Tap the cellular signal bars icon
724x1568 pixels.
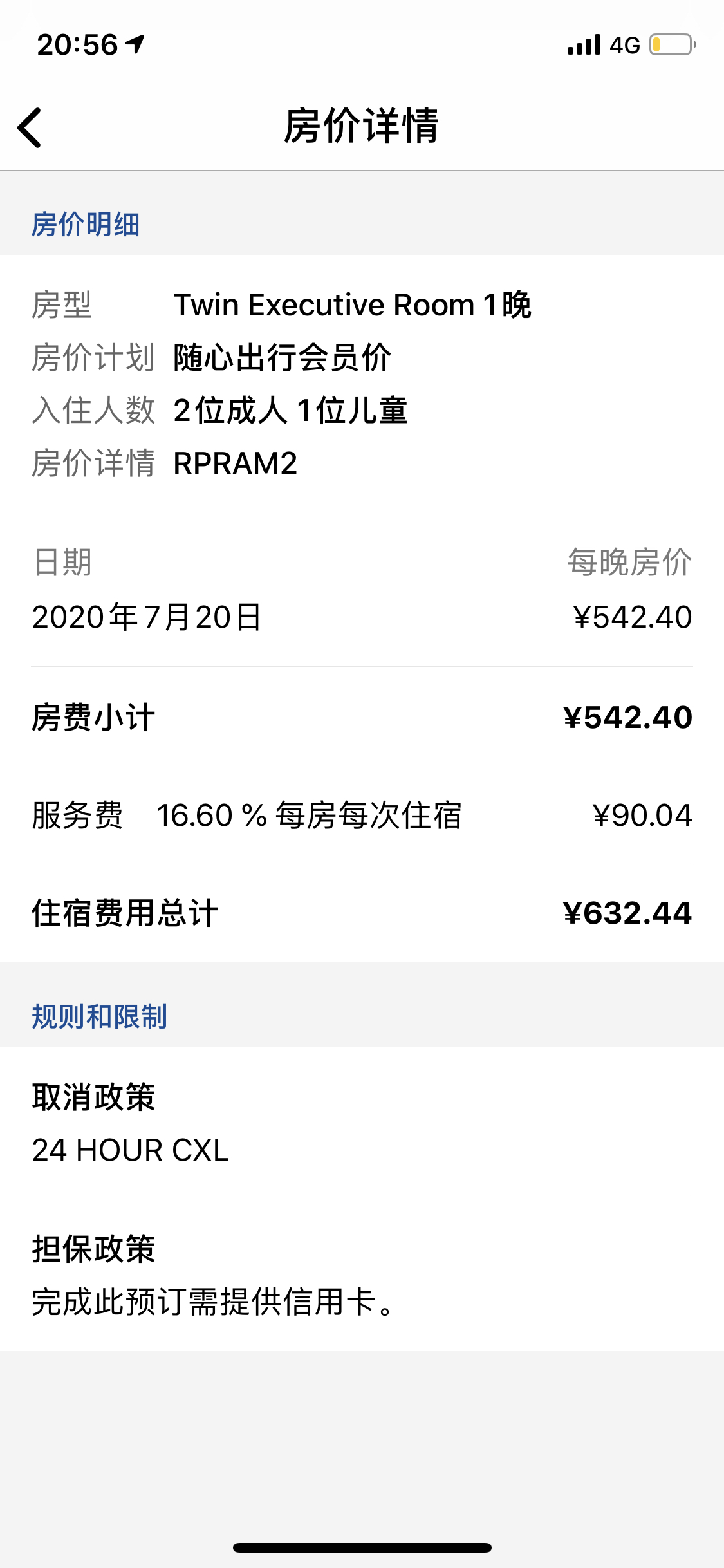[x=584, y=45]
